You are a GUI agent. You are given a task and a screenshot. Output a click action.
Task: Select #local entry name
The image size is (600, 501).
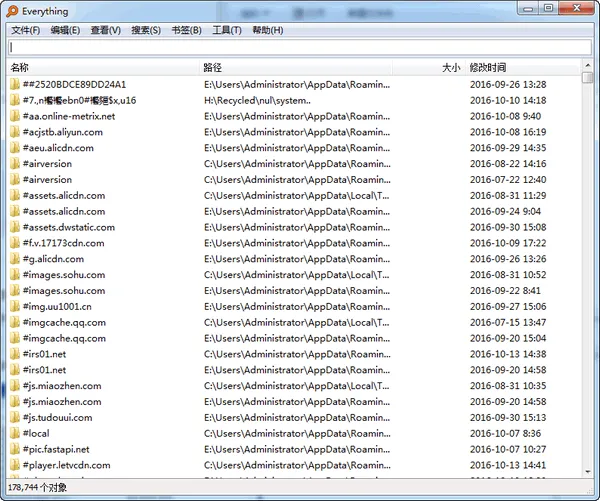(36, 433)
